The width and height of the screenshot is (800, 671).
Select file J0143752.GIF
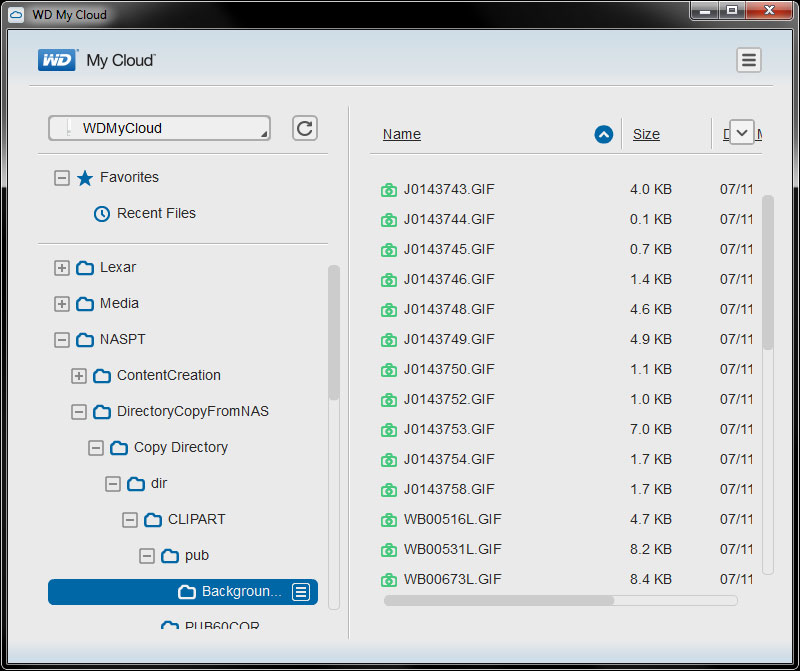pos(449,400)
